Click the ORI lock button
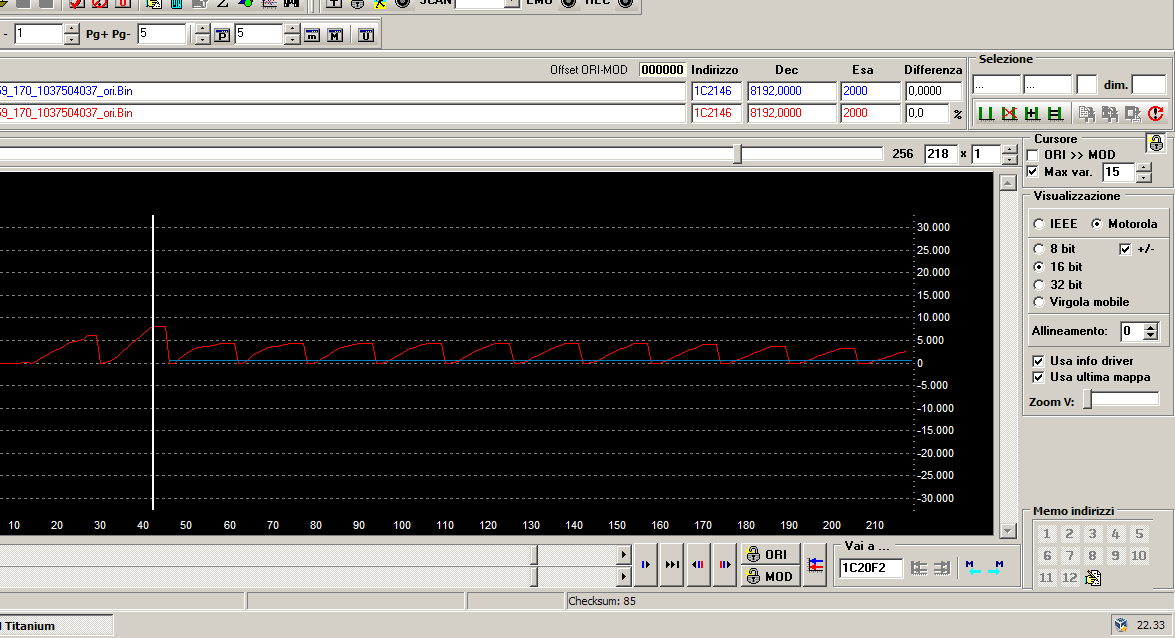This screenshot has width=1175, height=638. pos(770,554)
